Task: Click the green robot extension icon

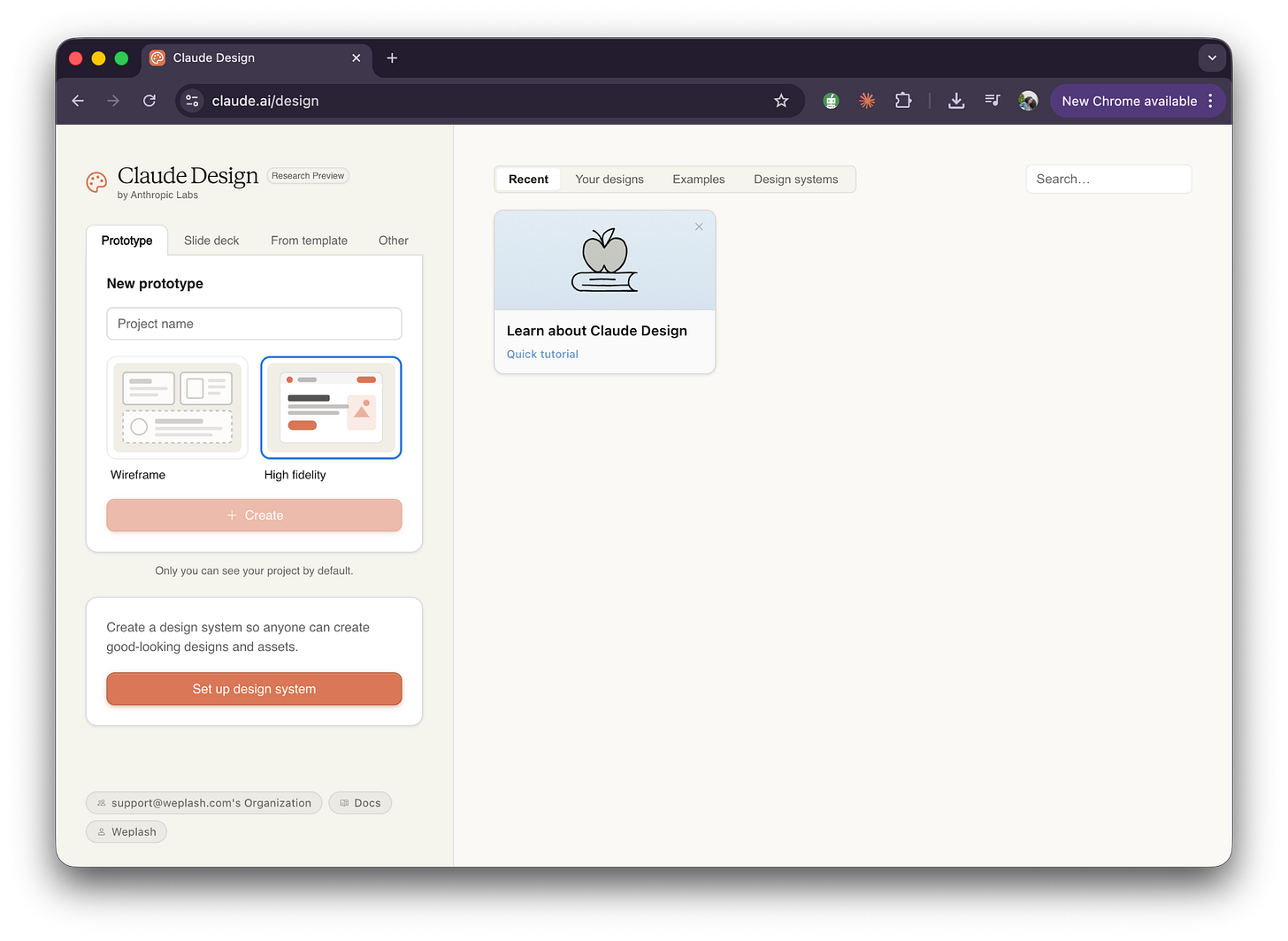Action: point(831,101)
